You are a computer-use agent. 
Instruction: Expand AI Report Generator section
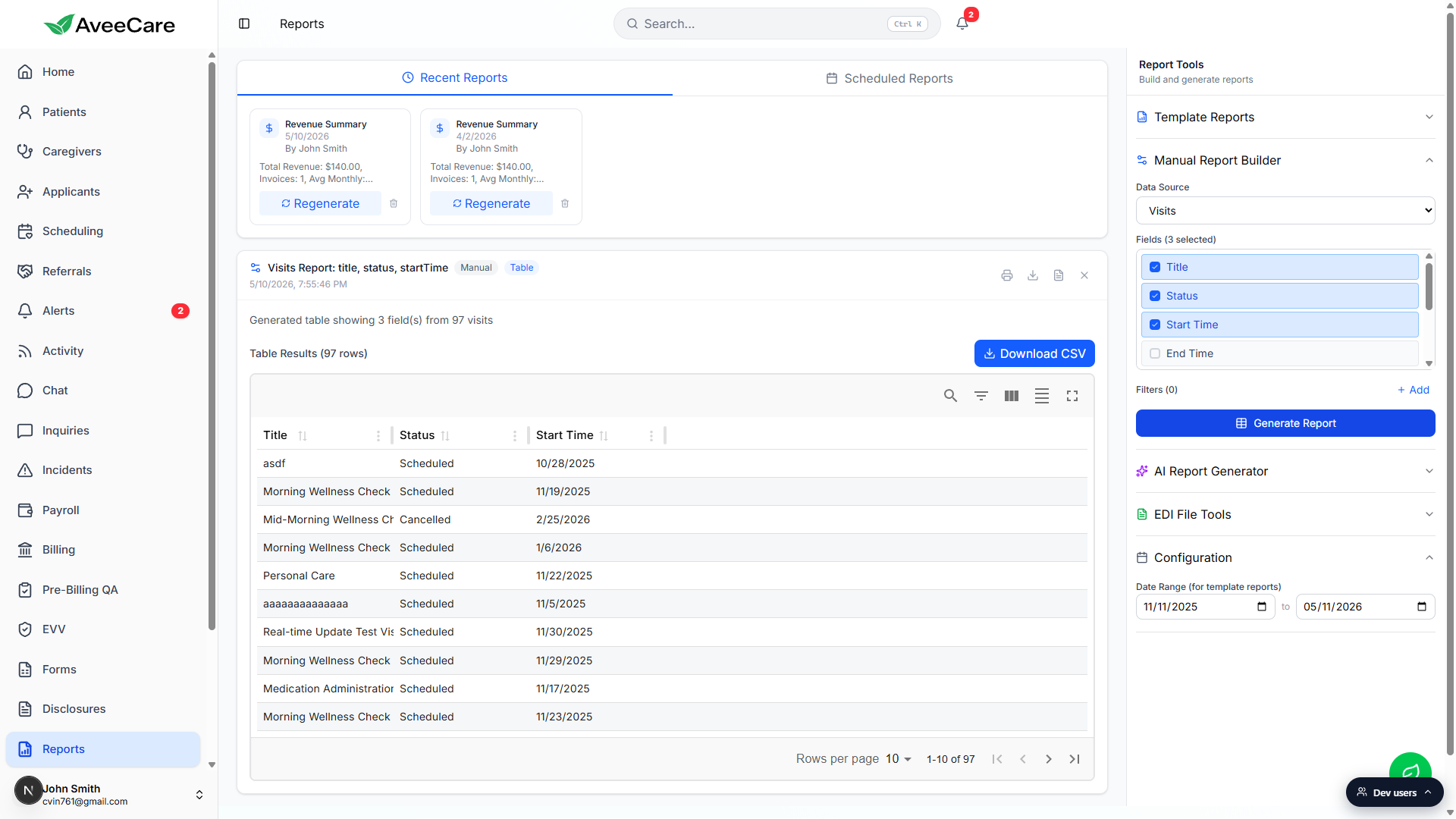click(1285, 471)
